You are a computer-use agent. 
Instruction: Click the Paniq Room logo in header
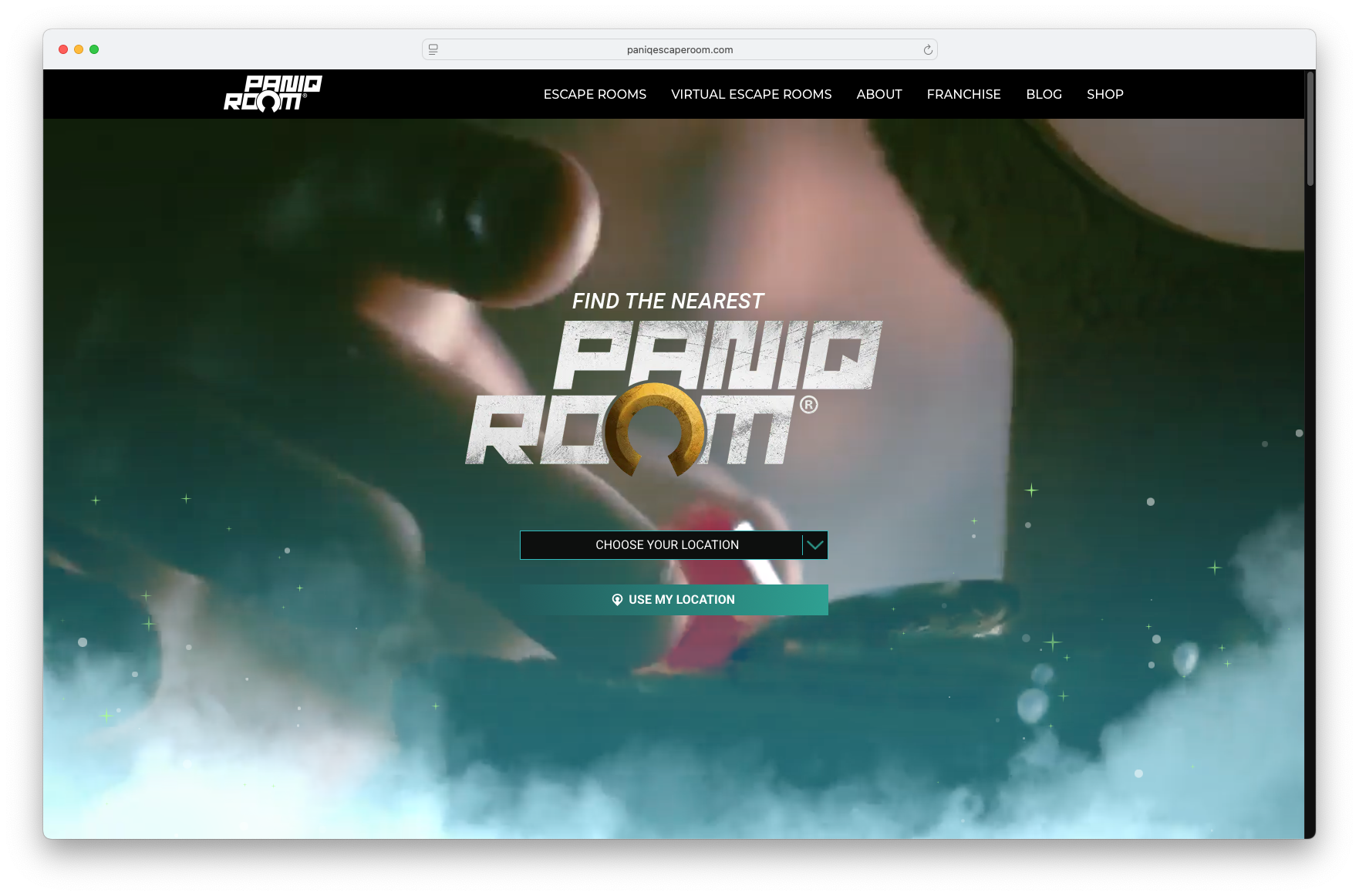[x=273, y=93]
